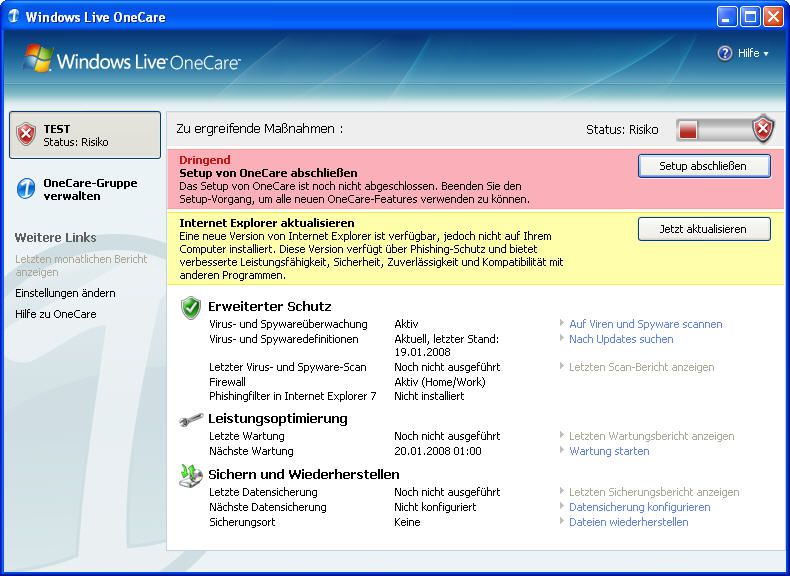Click Setup abschließen button
This screenshot has width=790, height=576.
click(x=704, y=166)
